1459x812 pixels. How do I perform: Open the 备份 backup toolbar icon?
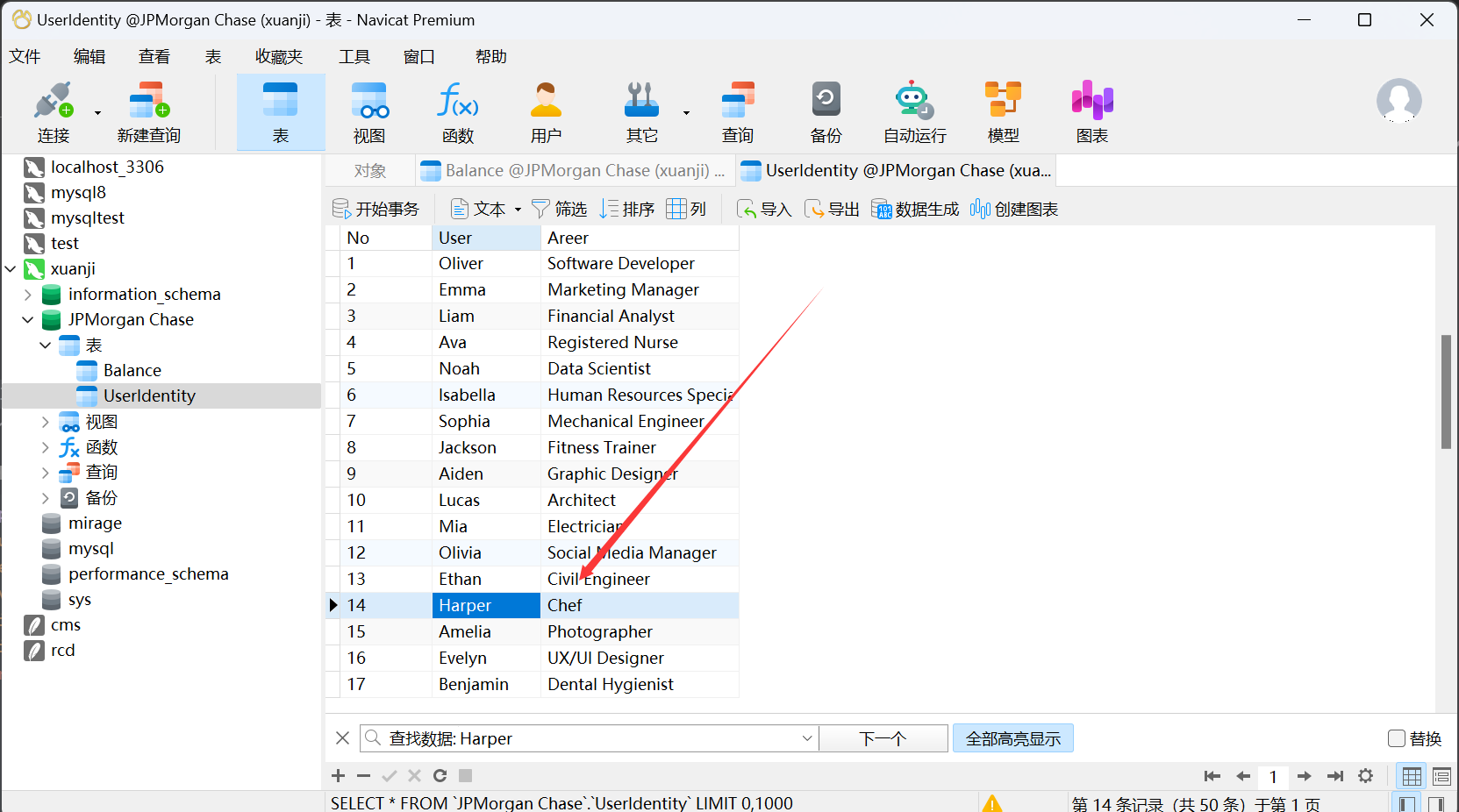[826, 112]
